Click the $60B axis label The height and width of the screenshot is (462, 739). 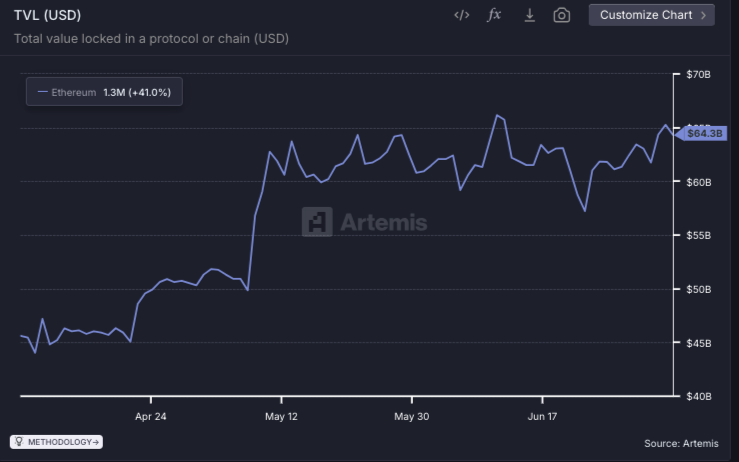[x=698, y=182]
